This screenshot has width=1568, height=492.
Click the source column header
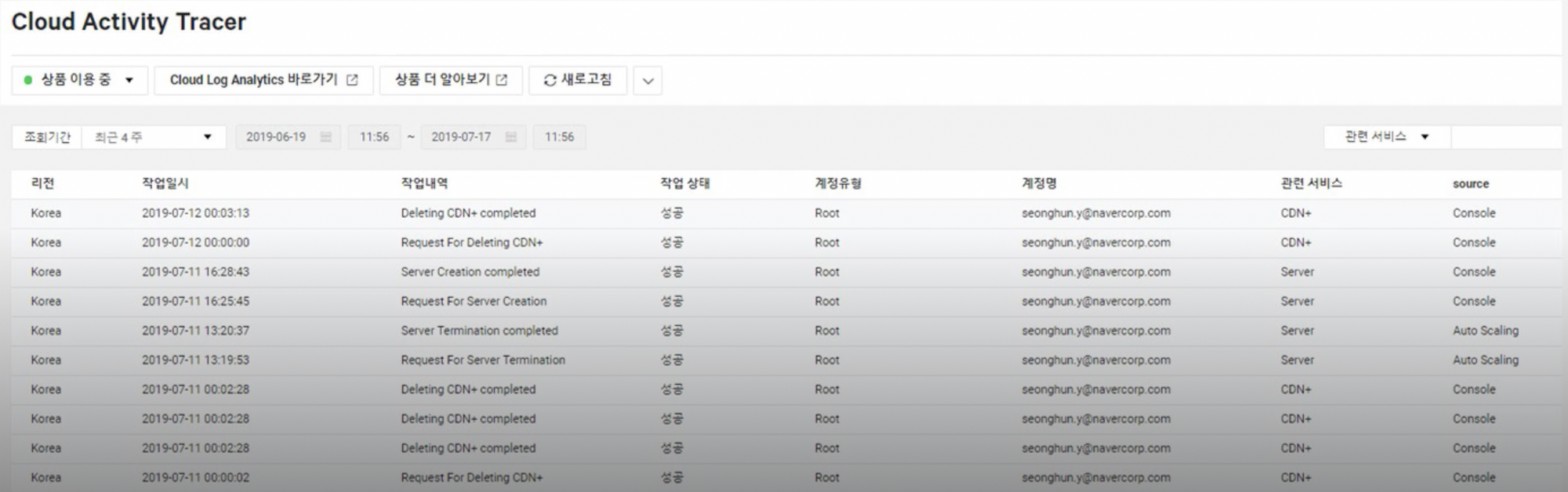tap(1470, 183)
